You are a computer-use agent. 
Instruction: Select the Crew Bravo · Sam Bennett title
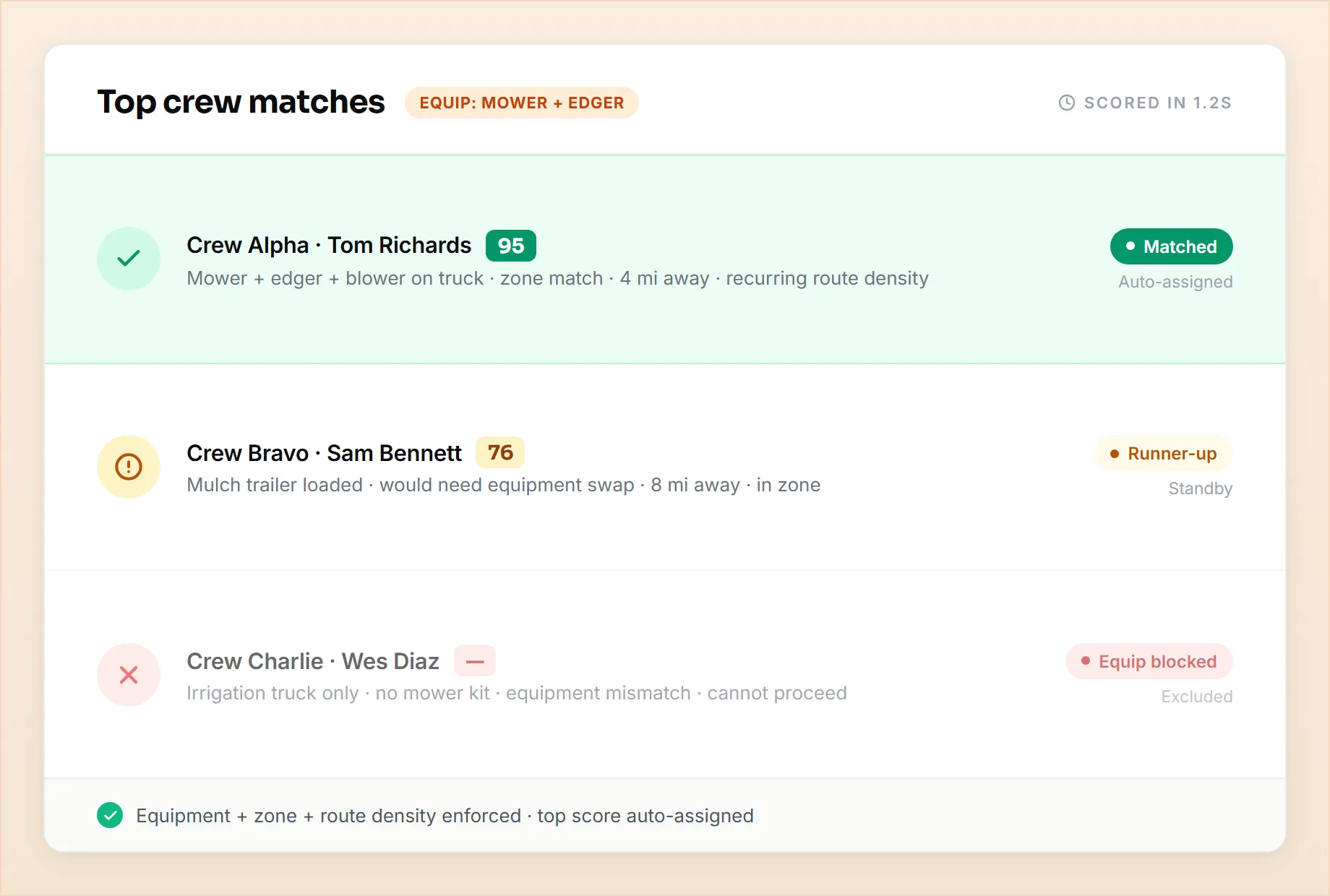pos(324,453)
